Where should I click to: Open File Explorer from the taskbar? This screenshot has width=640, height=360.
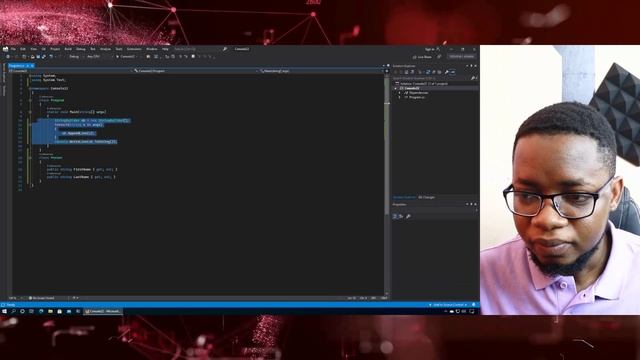coord(50,311)
